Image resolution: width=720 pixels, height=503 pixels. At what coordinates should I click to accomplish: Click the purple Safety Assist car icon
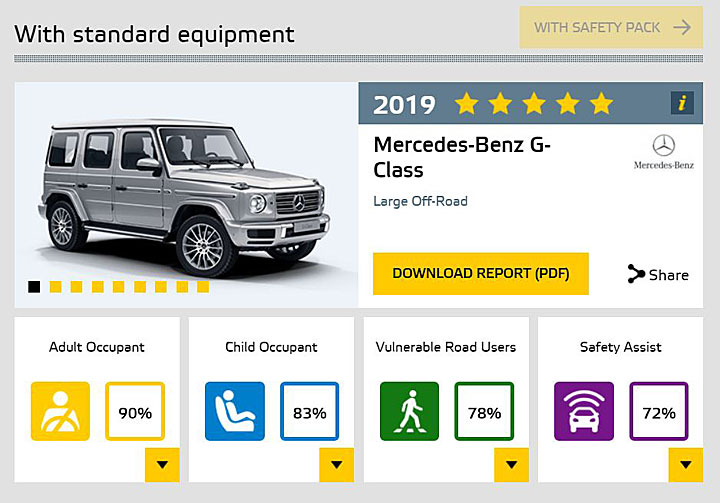click(x=584, y=411)
